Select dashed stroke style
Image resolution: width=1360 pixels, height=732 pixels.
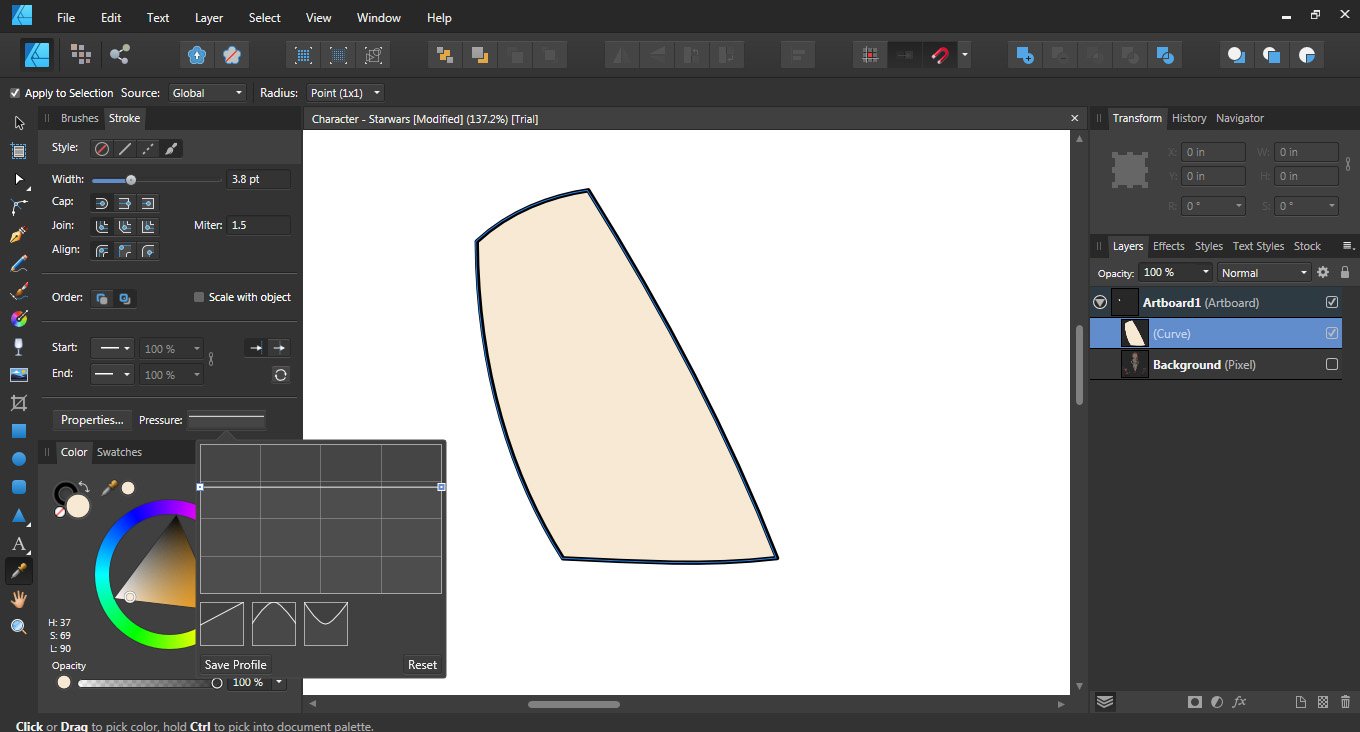click(x=147, y=148)
